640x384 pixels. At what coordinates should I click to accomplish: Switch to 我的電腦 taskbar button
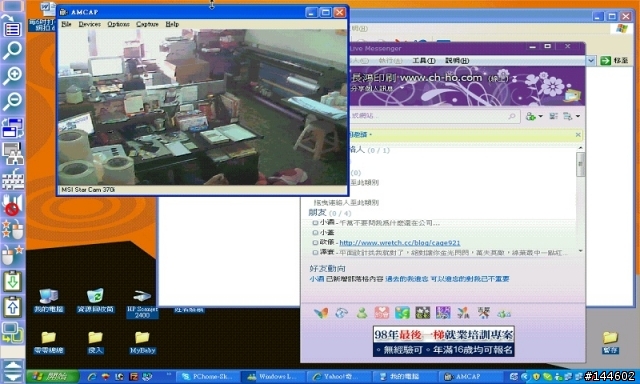click(x=404, y=376)
